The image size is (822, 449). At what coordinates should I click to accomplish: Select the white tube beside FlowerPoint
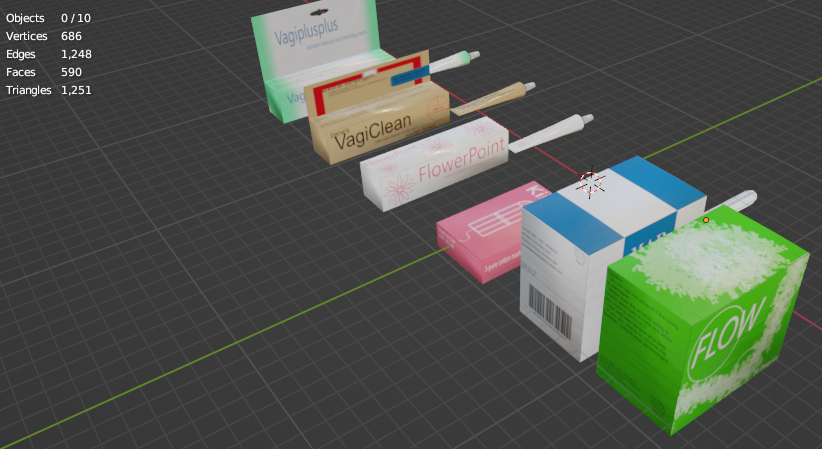click(x=550, y=133)
